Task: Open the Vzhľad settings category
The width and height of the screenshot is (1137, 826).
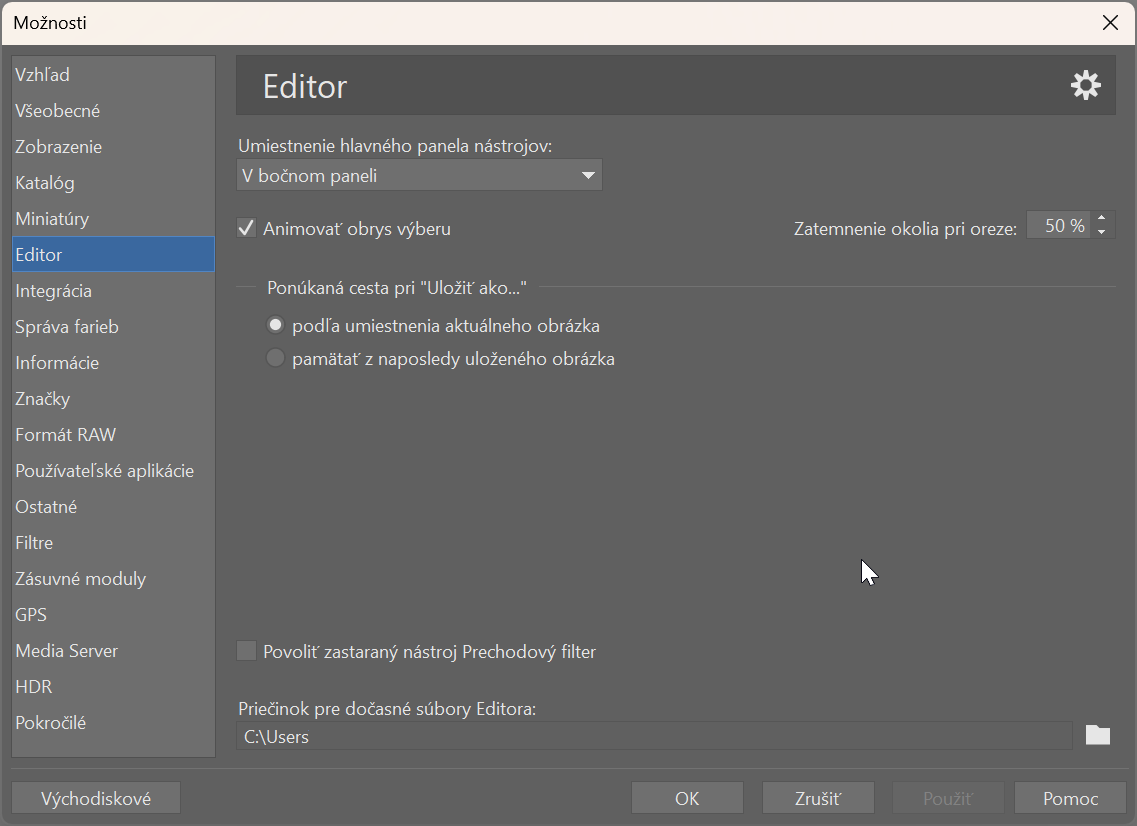Action: pyautogui.click(x=113, y=75)
